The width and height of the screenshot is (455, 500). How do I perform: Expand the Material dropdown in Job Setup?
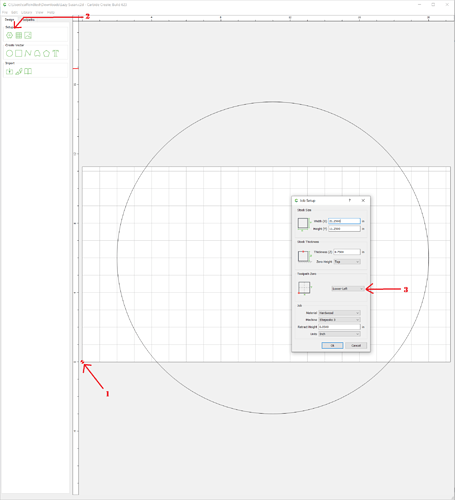click(339, 313)
